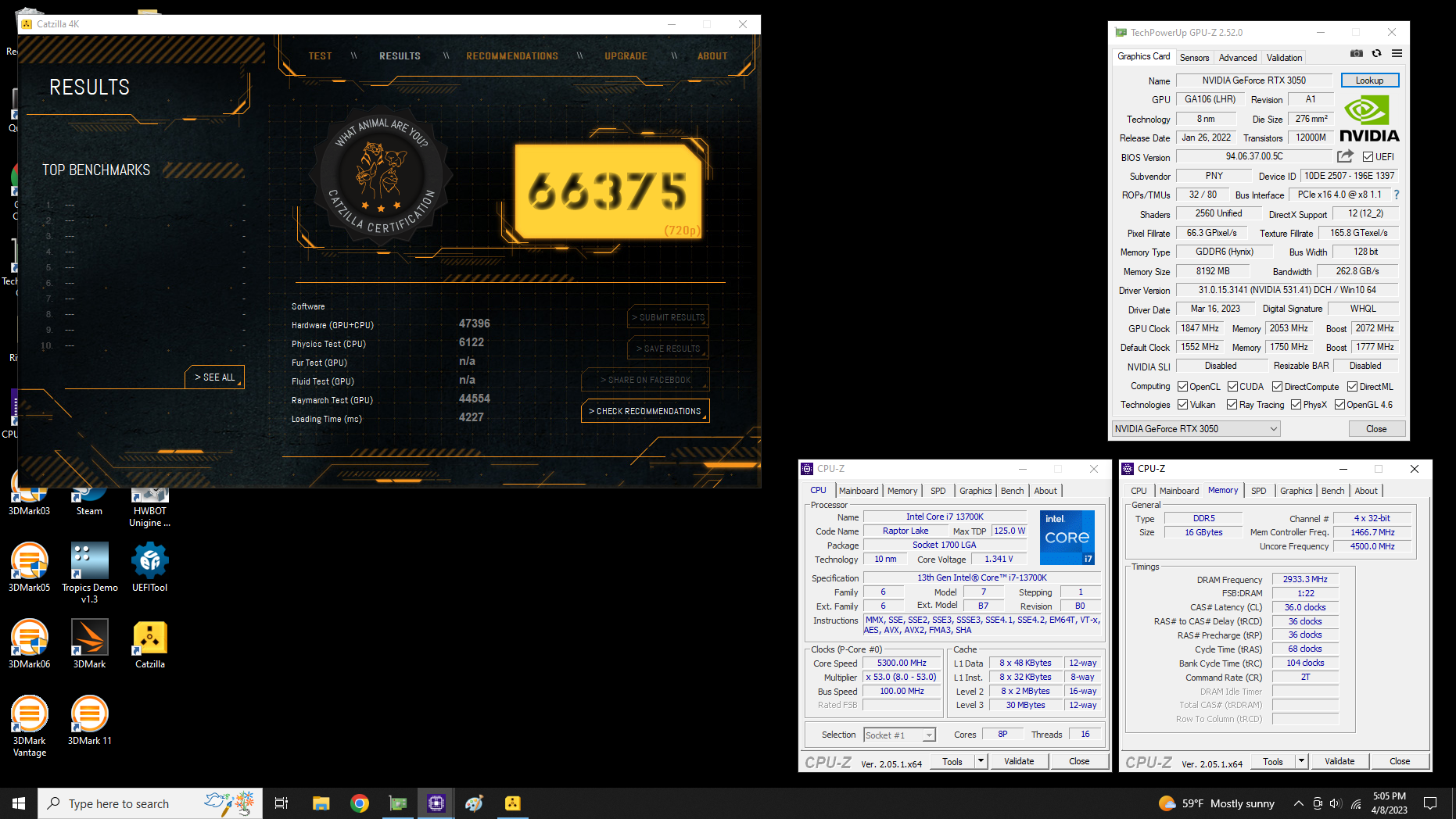Click the volume icon in system tray
The width and height of the screenshot is (1456, 819).
pyautogui.click(x=1336, y=803)
